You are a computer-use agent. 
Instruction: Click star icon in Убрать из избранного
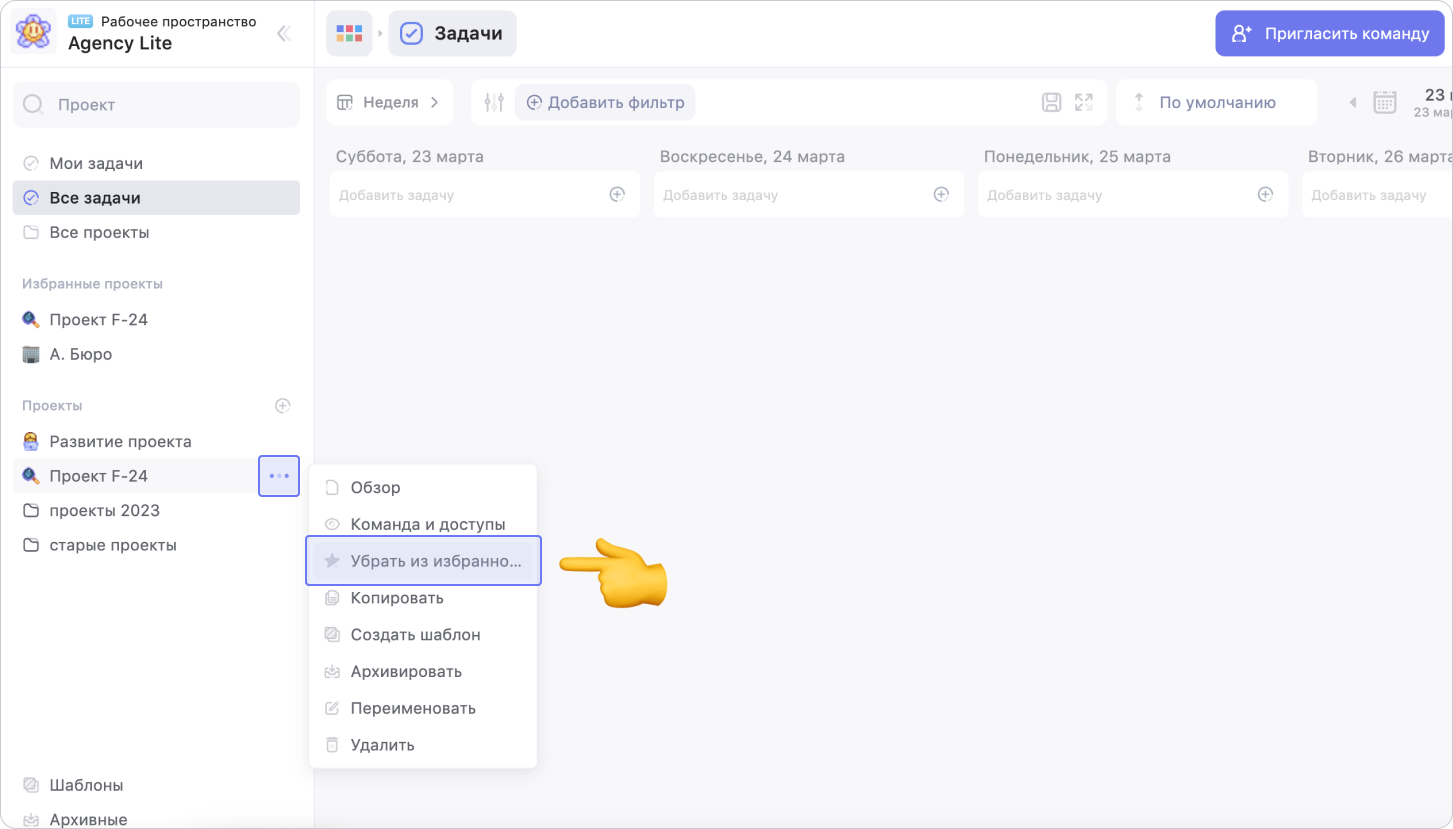(x=332, y=561)
